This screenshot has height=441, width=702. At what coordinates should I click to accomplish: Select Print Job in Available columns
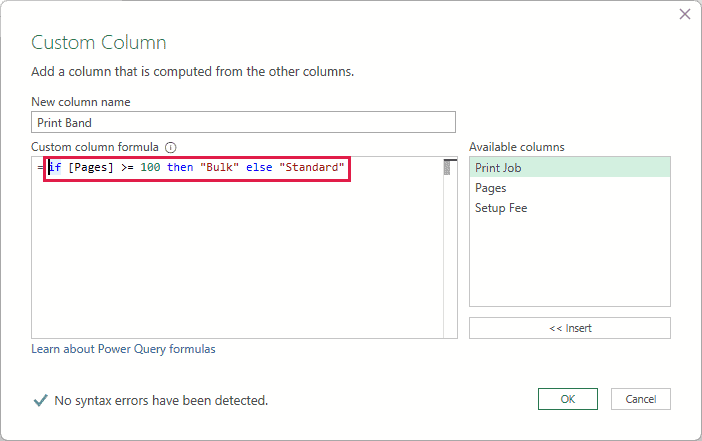(x=569, y=167)
